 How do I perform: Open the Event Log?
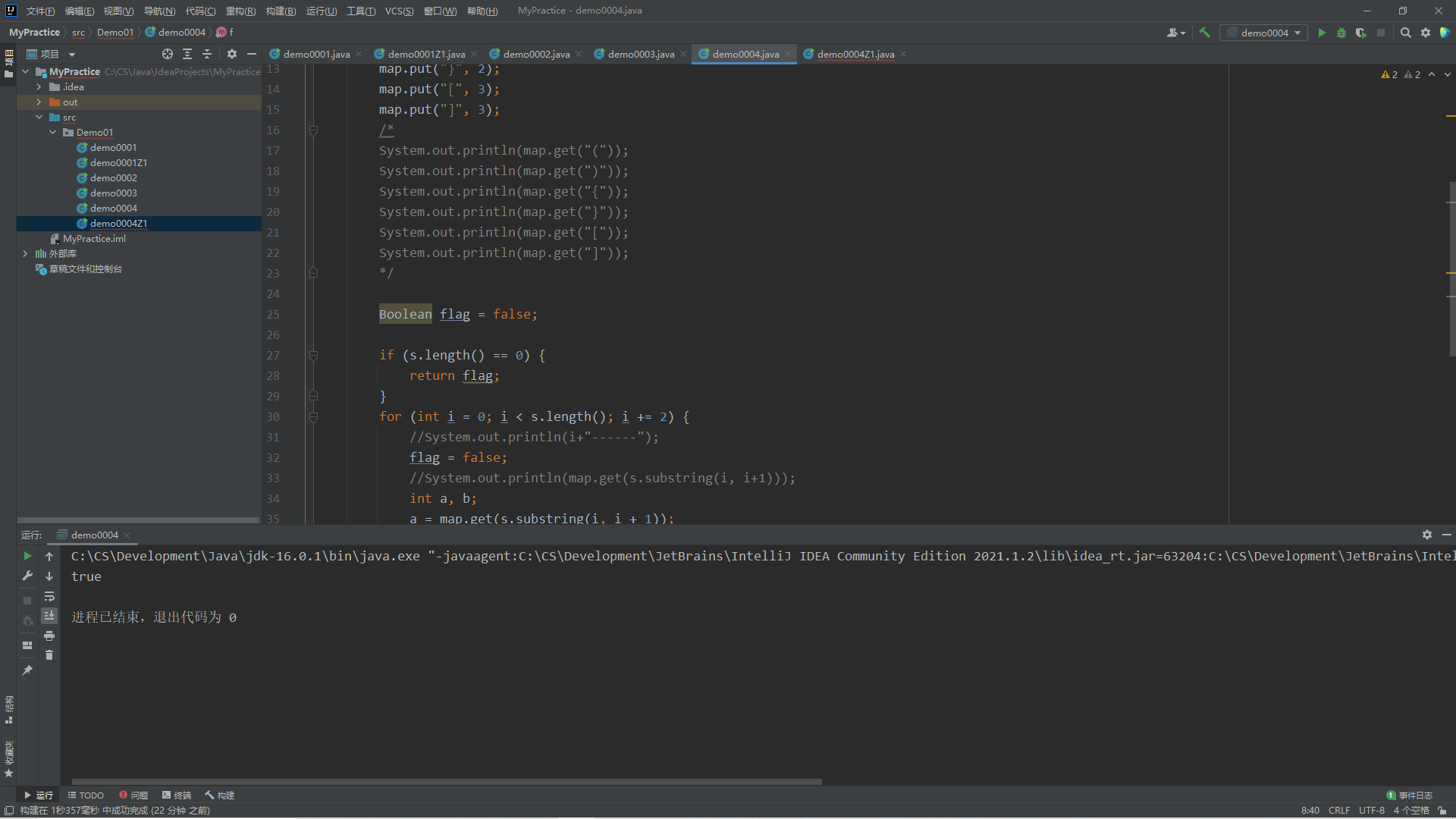1410,795
